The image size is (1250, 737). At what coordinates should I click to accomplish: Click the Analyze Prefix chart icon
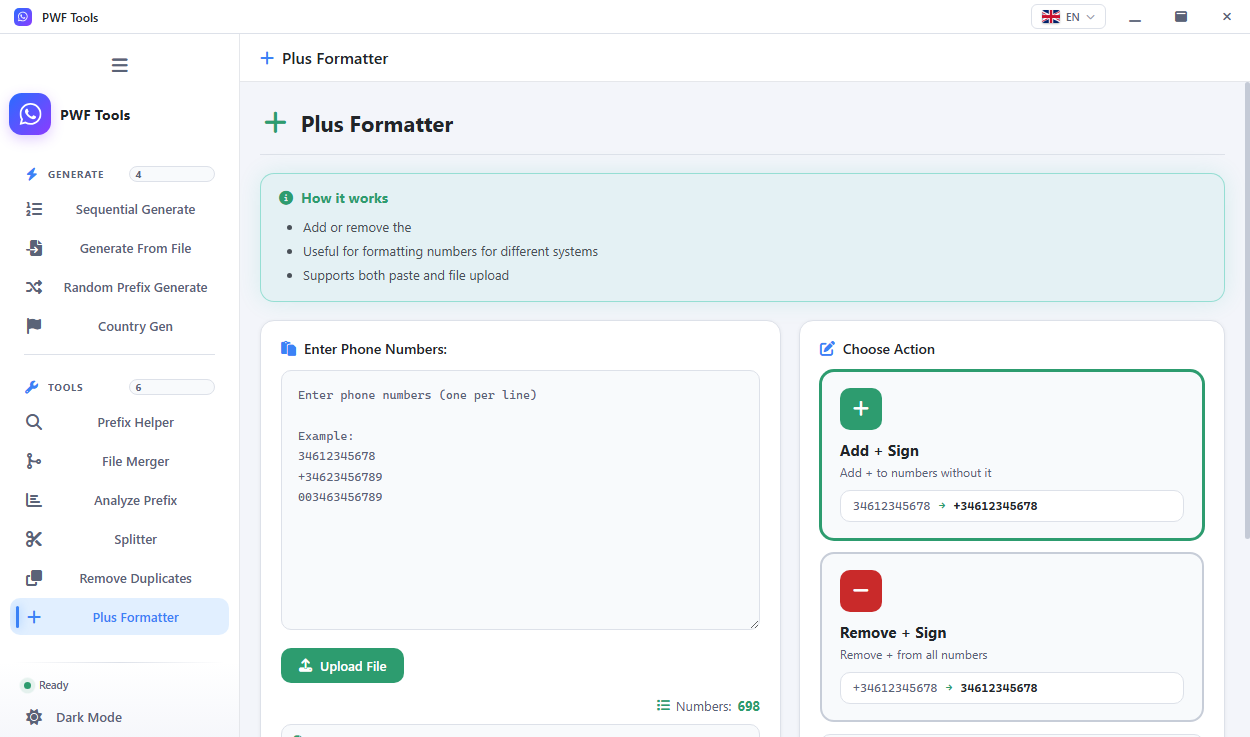pyautogui.click(x=34, y=500)
